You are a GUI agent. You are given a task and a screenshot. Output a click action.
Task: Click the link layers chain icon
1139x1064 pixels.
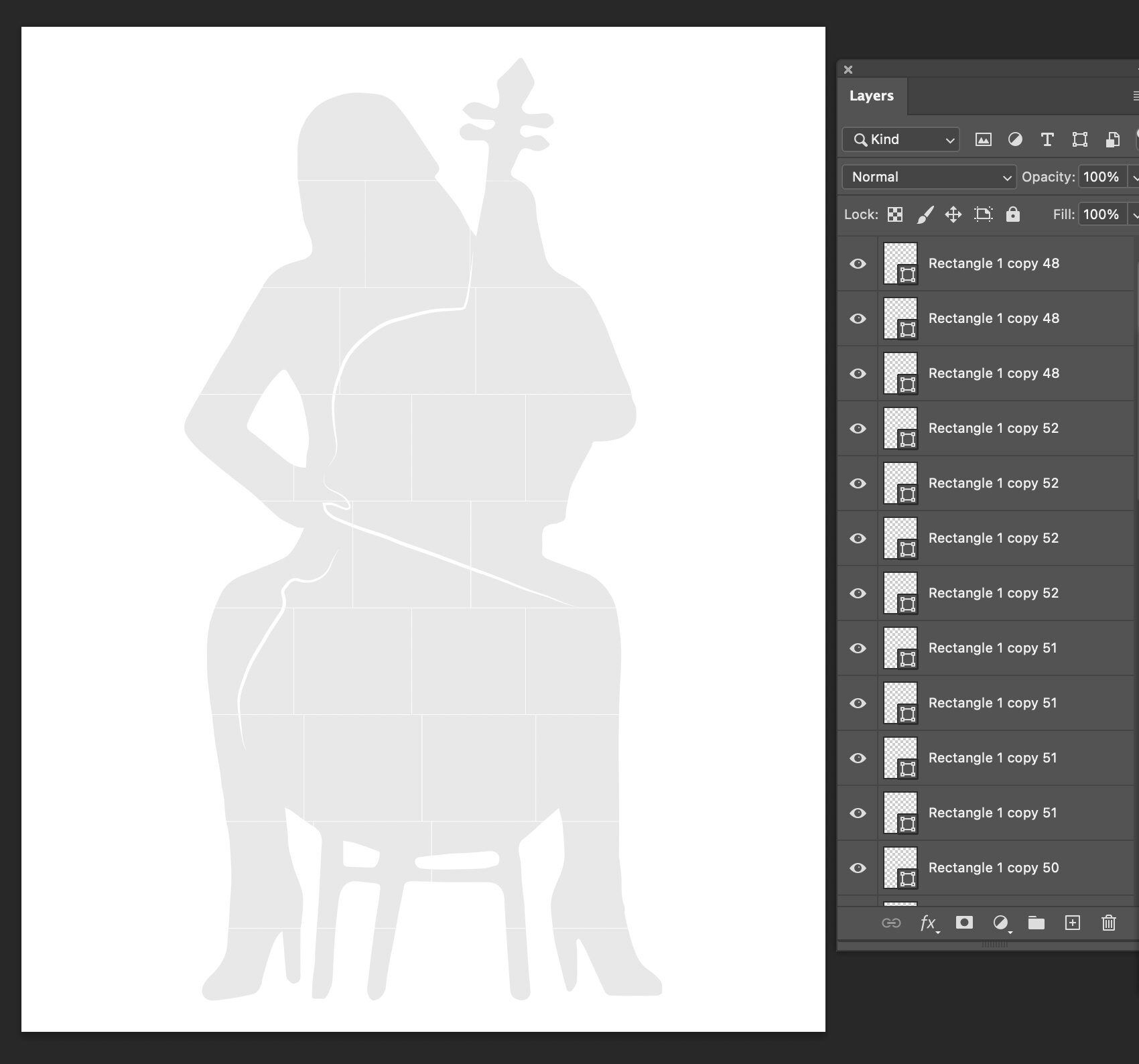click(x=891, y=923)
